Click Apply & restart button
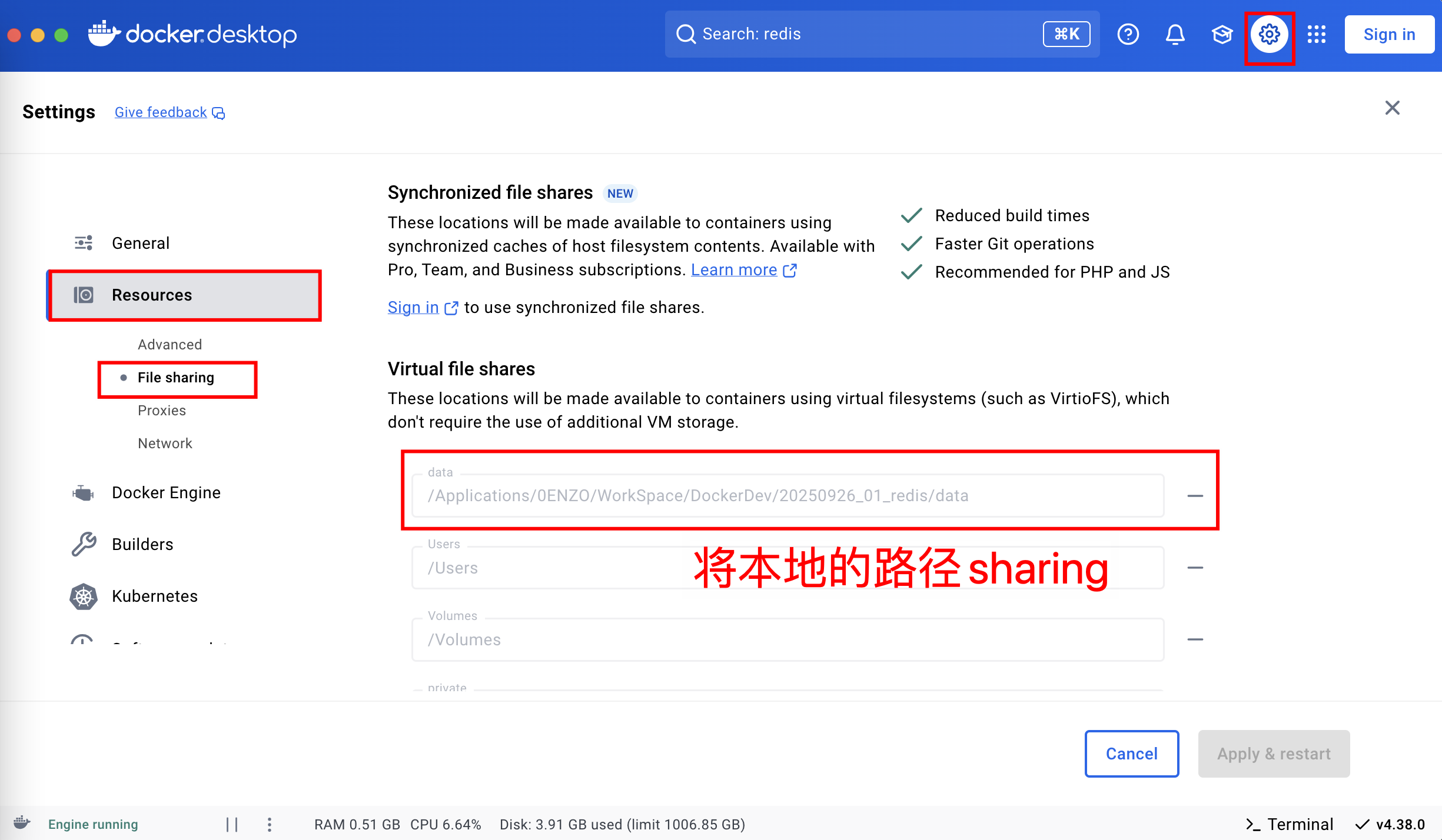Screen dimensions: 1442x840 pyautogui.click(x=1274, y=754)
